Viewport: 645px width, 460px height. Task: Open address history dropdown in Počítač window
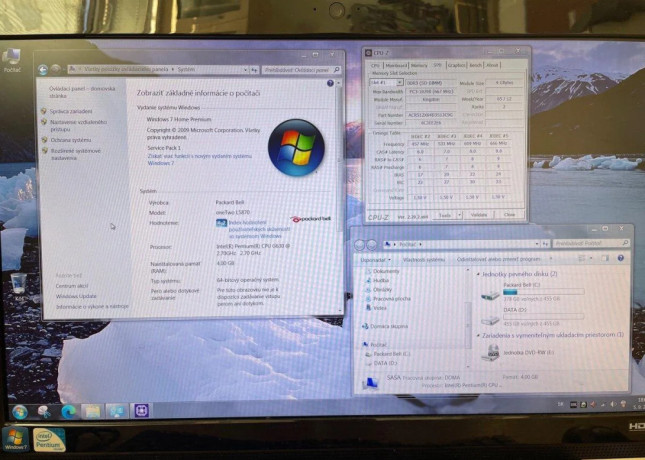click(537, 244)
